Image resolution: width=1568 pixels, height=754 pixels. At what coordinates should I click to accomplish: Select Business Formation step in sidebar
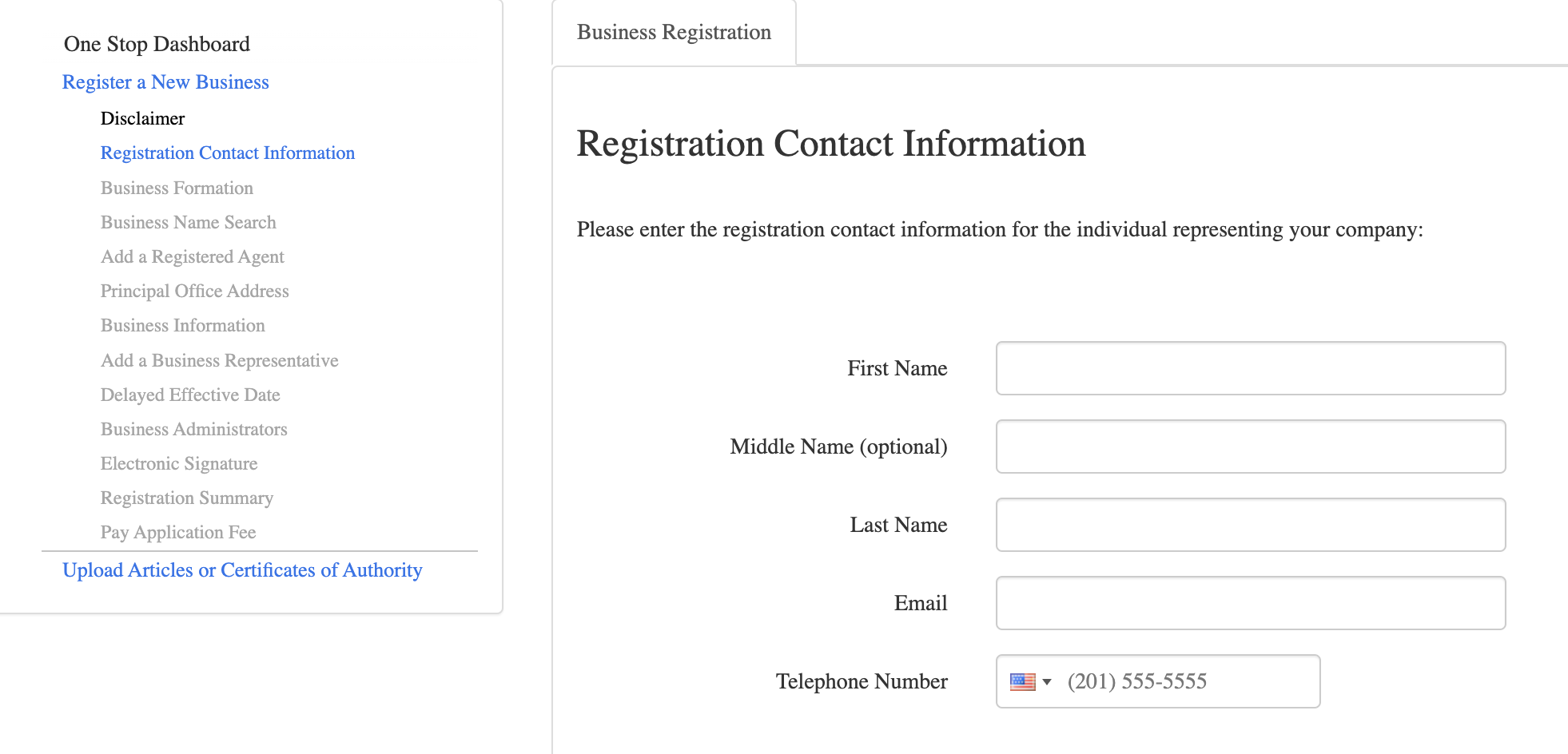pyautogui.click(x=177, y=188)
